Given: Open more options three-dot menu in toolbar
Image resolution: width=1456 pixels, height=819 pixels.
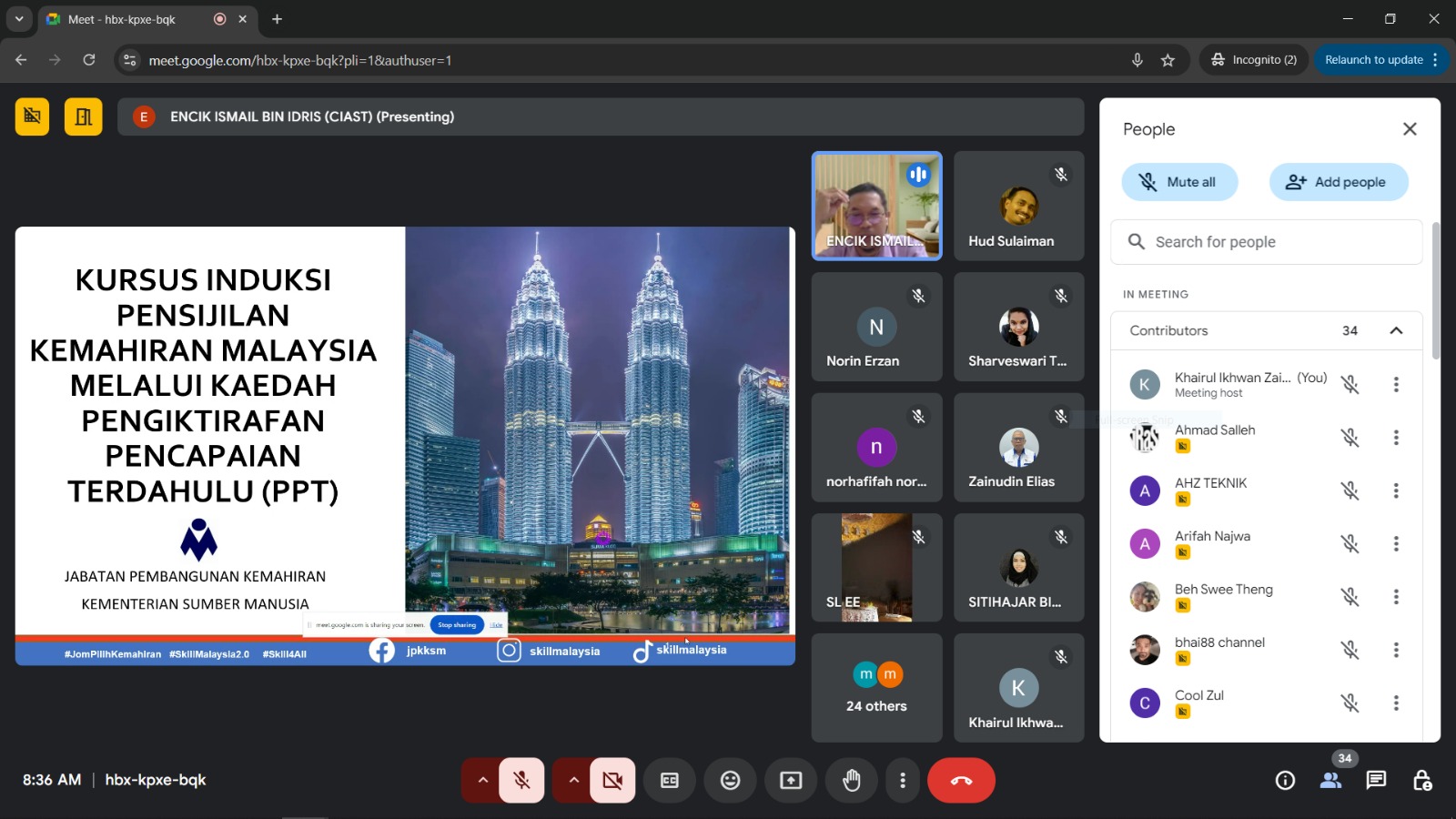Looking at the screenshot, I should click(903, 781).
